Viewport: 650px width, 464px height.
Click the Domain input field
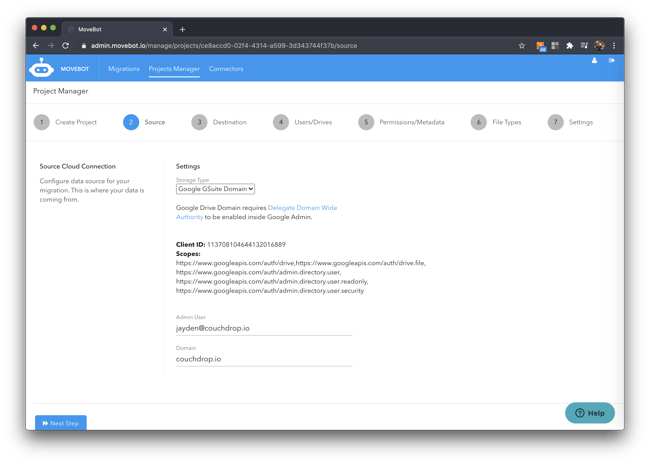(264, 358)
